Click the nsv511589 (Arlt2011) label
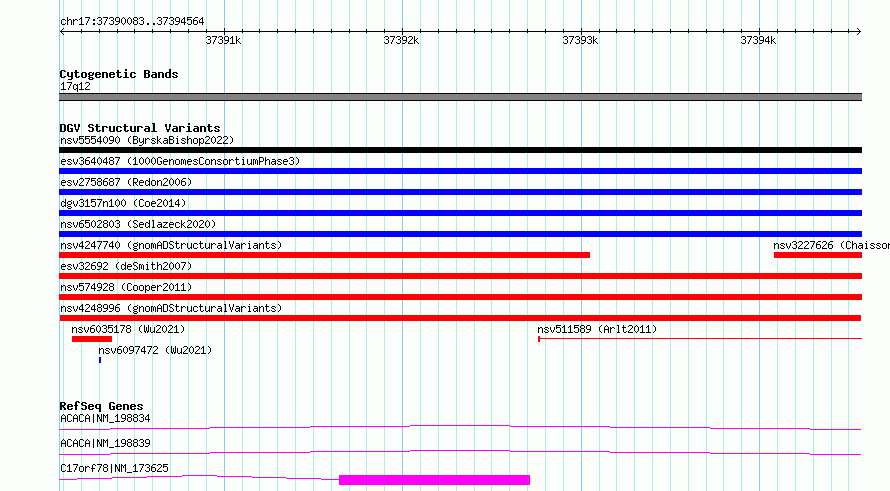 597,329
